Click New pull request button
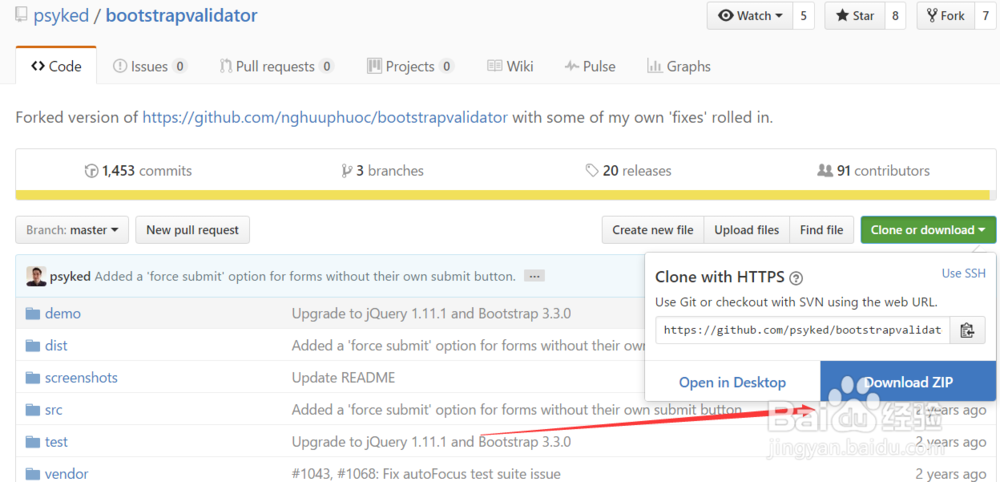Screen dimensions: 1000x482 click(x=193, y=230)
